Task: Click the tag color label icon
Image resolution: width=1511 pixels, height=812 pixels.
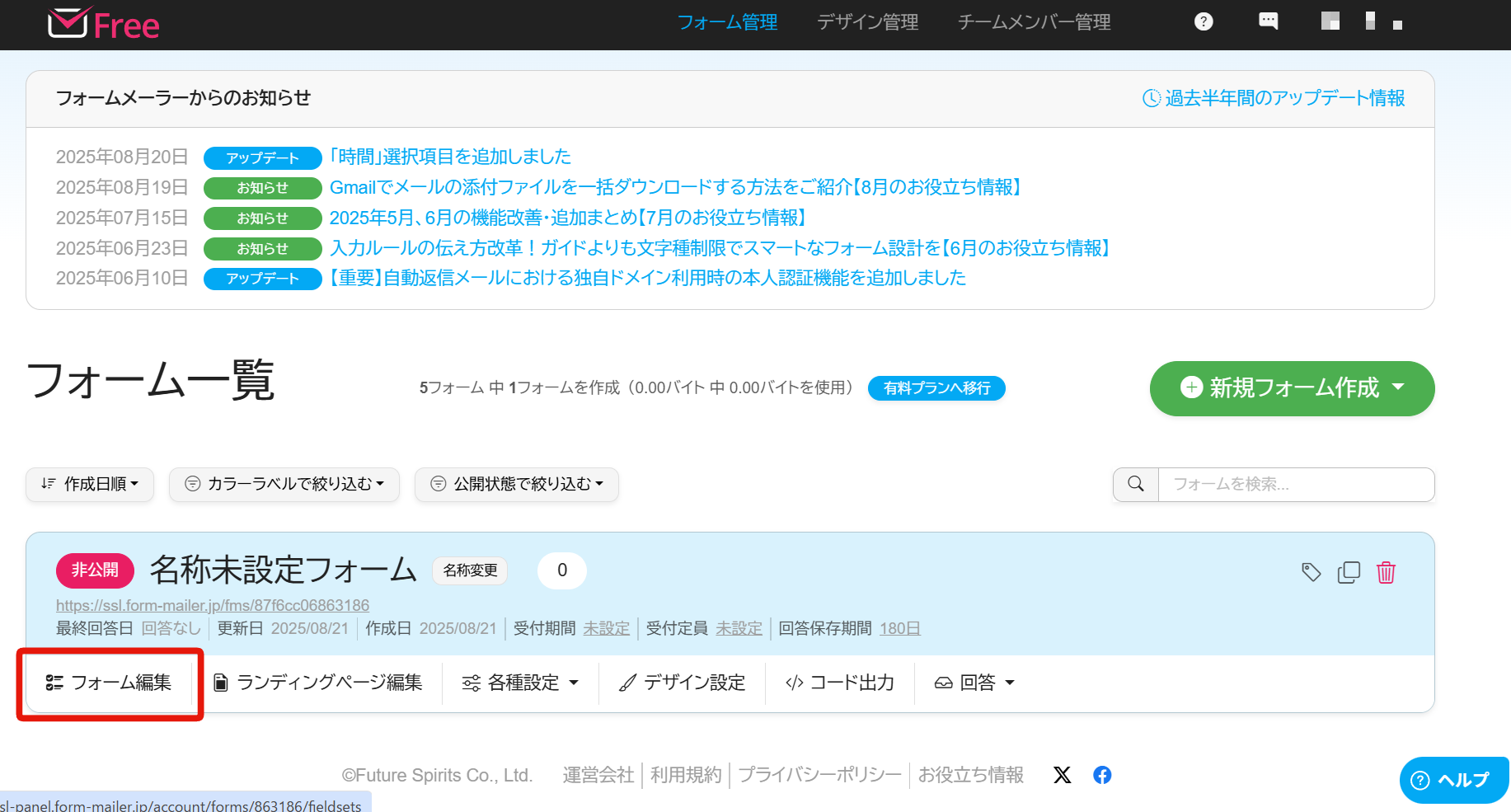Action: (x=1311, y=572)
